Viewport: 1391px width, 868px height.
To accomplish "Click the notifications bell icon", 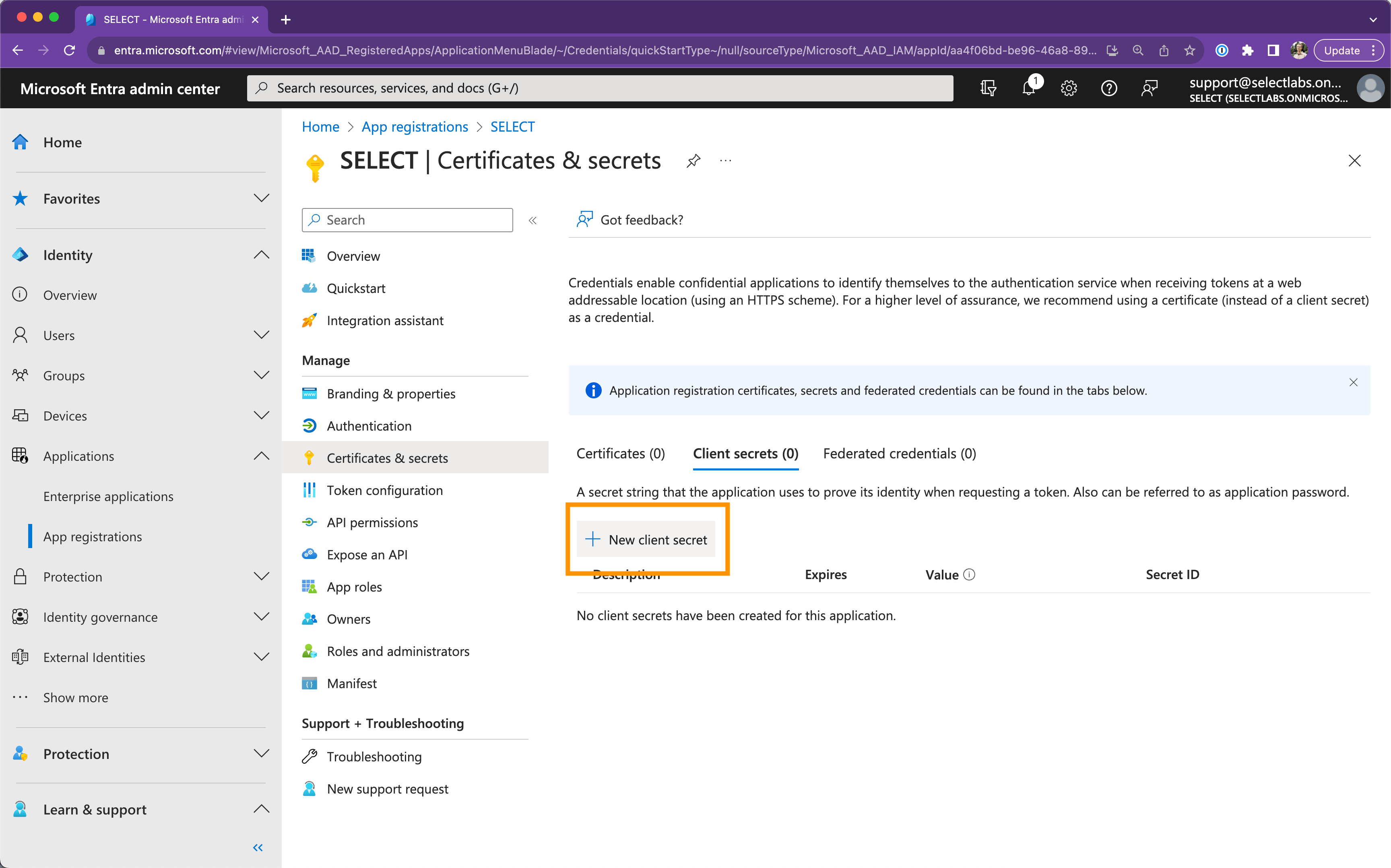I will [x=1029, y=88].
